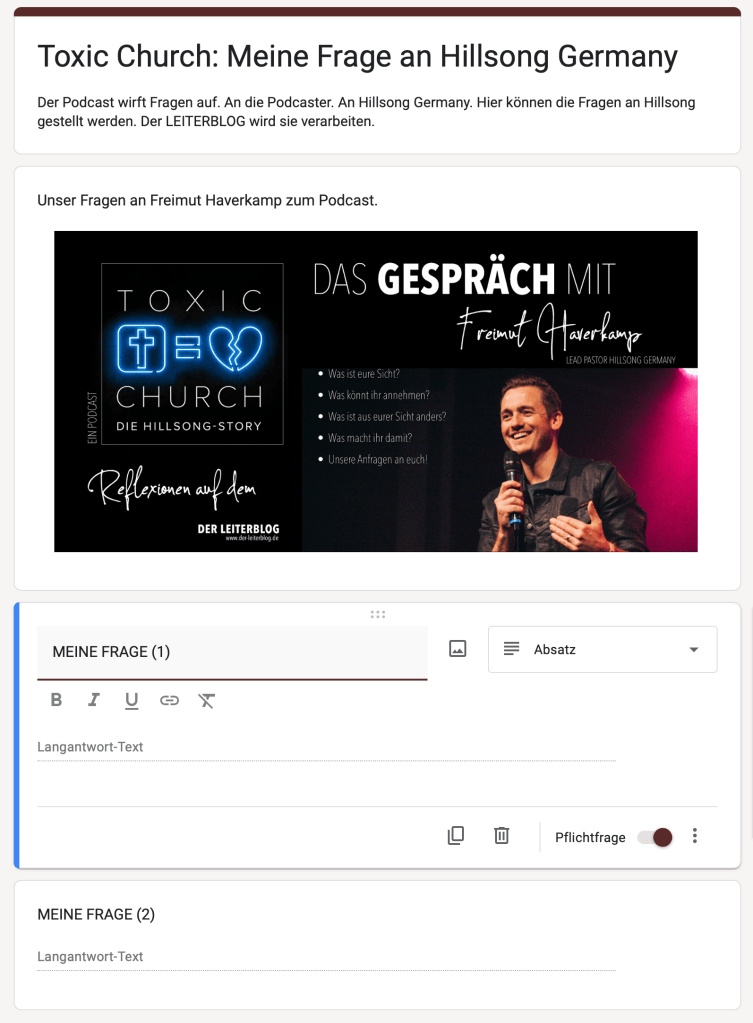Duplicate the MEINE FRAGE (1) question

pos(456,836)
